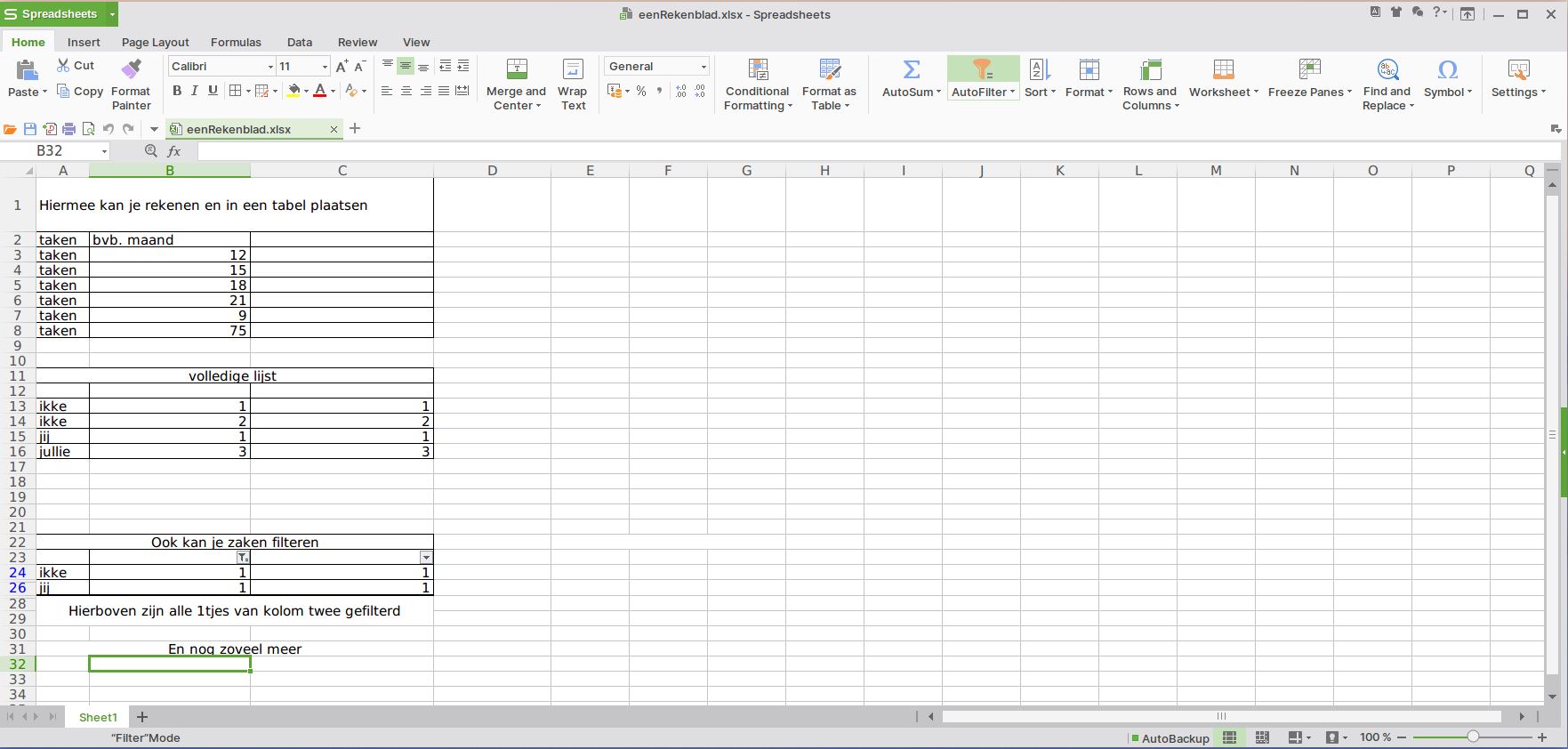This screenshot has width=1568, height=749.
Task: Align text left
Action: pos(387,91)
